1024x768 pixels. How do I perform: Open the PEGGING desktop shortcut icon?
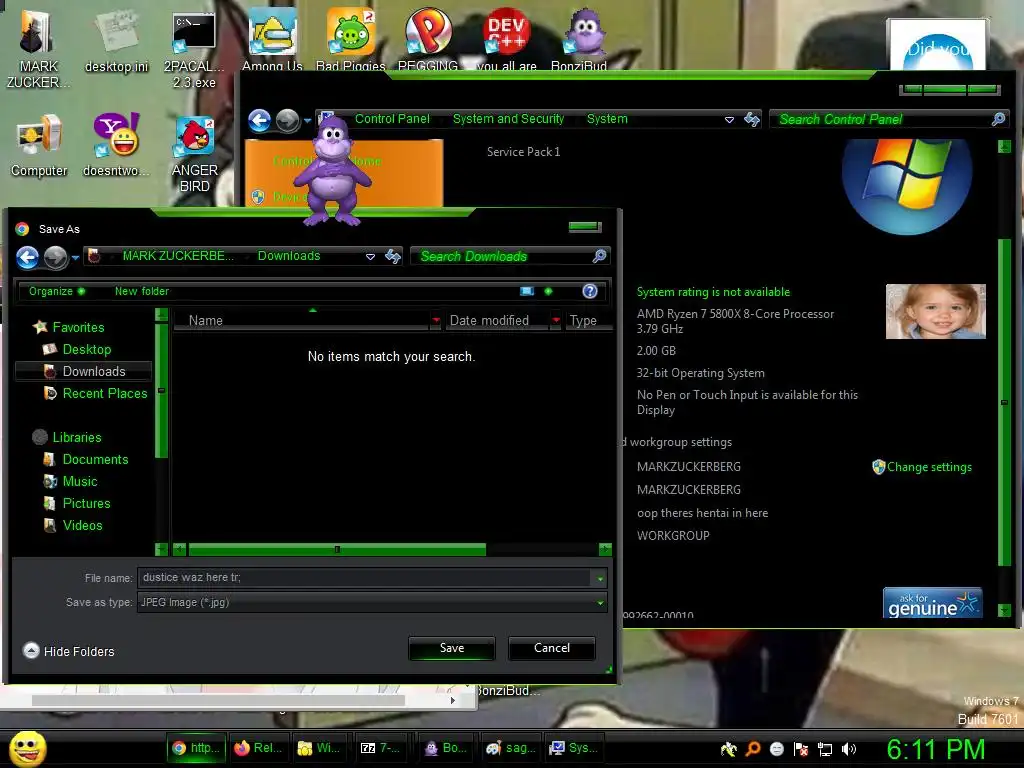[428, 40]
